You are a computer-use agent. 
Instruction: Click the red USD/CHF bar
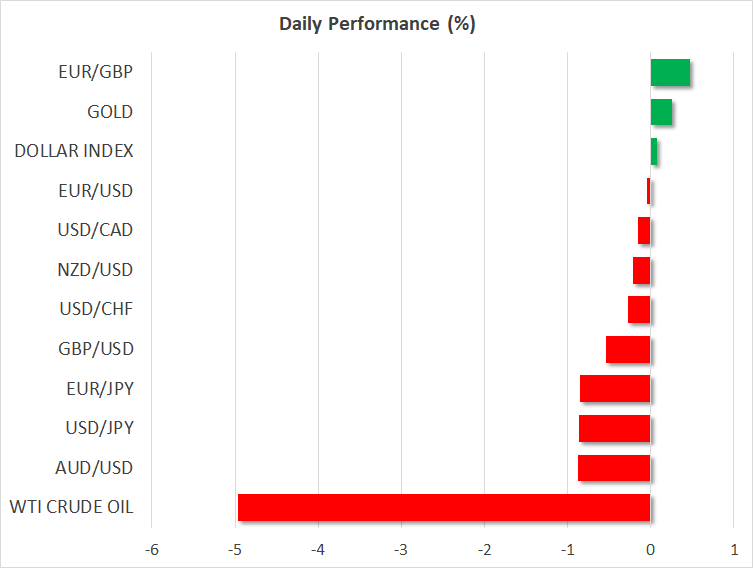click(x=639, y=310)
